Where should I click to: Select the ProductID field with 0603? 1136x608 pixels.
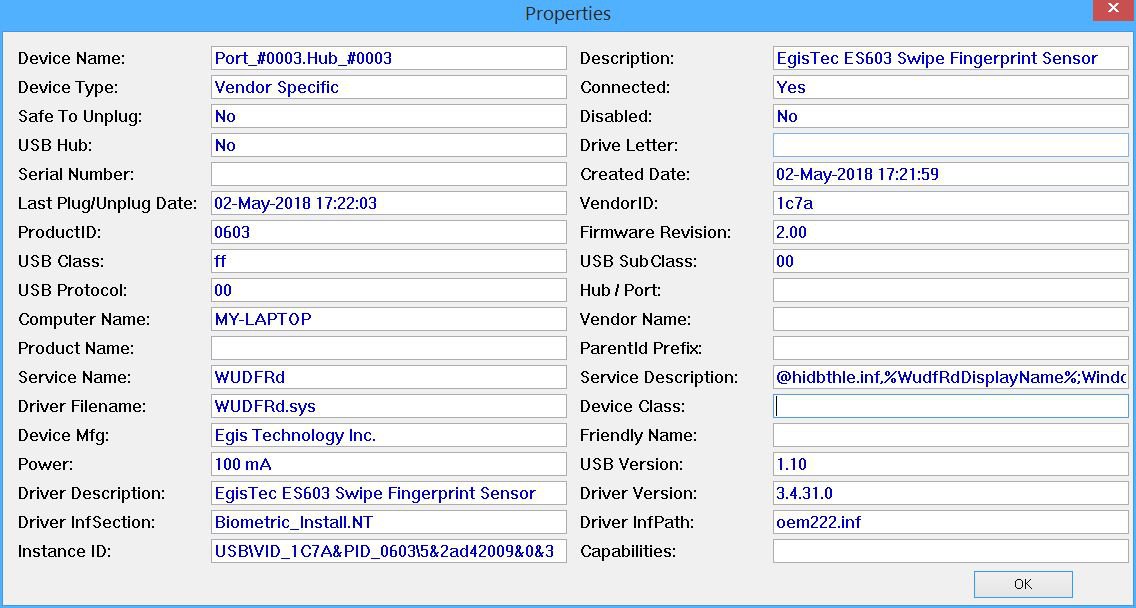pos(388,232)
